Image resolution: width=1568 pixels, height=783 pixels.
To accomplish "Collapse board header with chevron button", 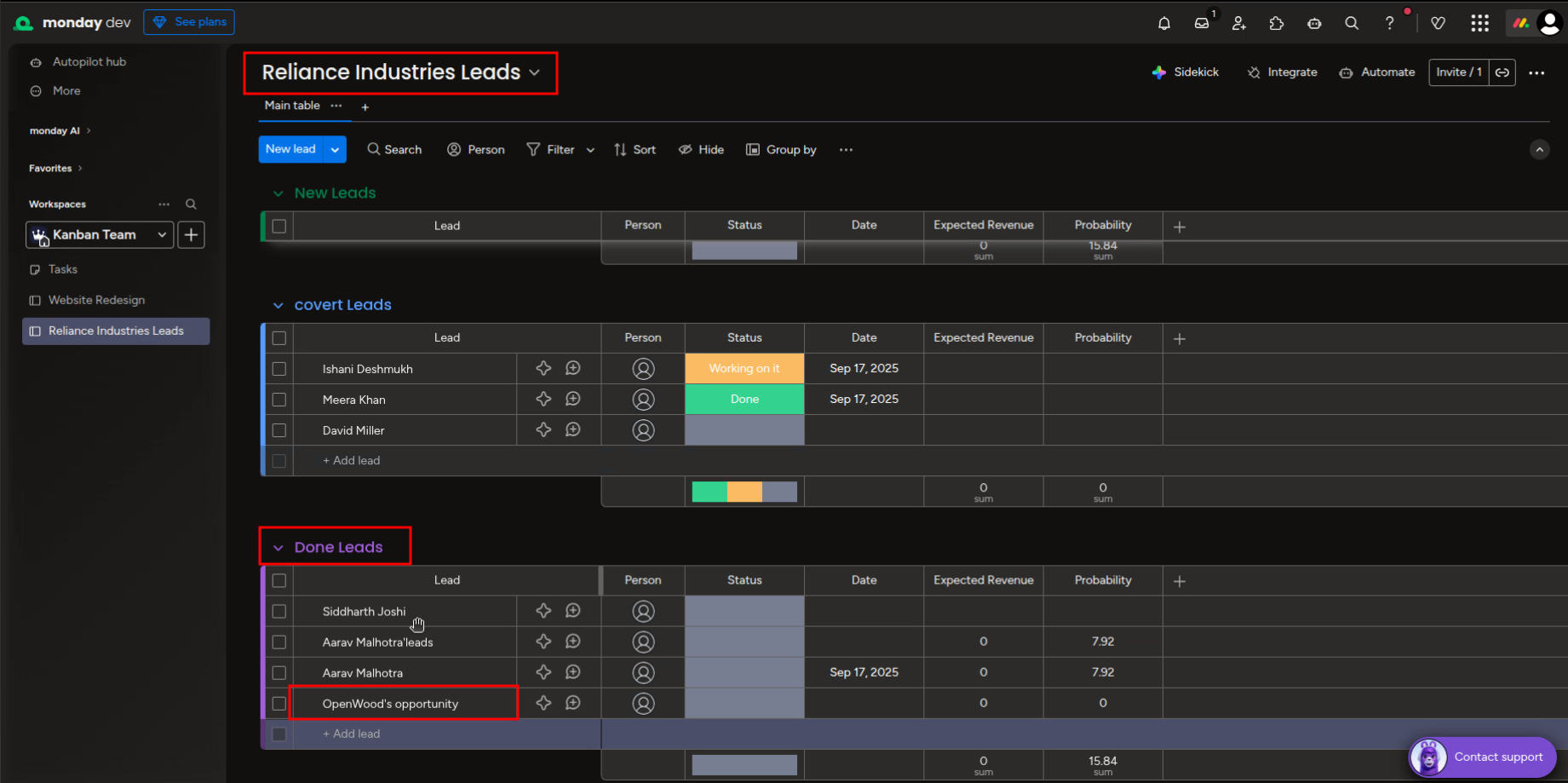I will [1539, 150].
